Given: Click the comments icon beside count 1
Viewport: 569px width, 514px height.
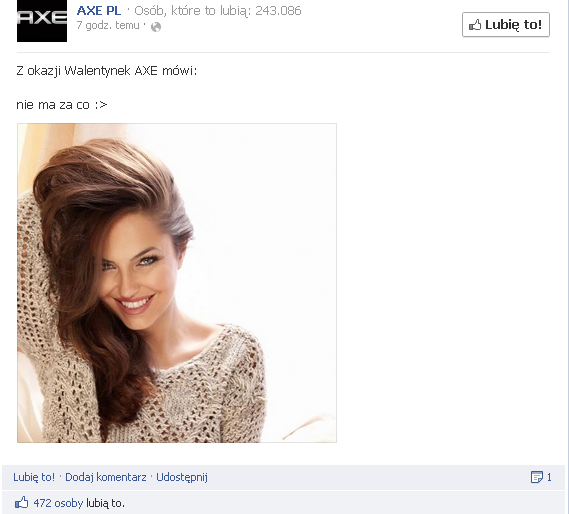Looking at the screenshot, I should tap(537, 477).
